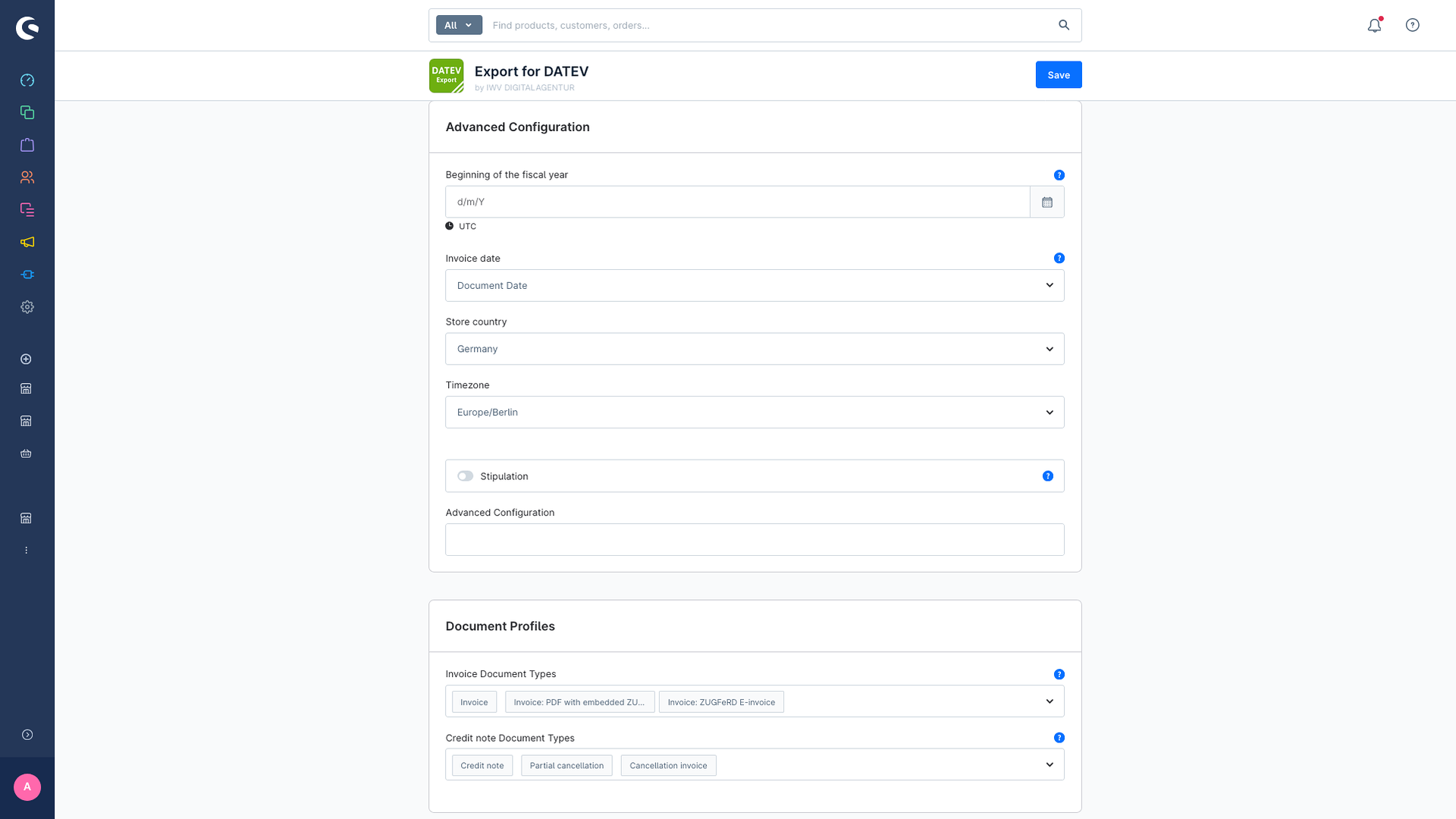Click the Partial cancellation tag

[x=566, y=766]
